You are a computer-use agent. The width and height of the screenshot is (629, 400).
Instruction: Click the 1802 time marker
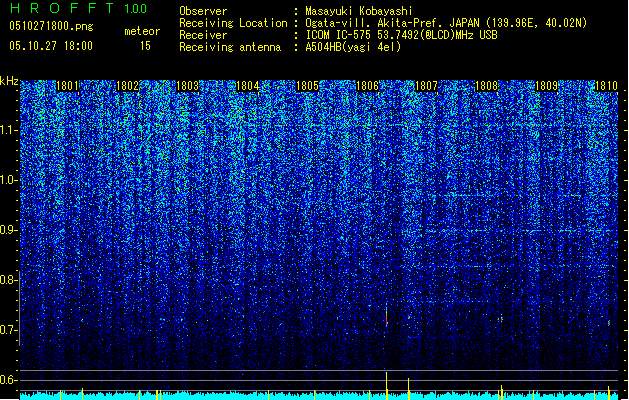127,86
